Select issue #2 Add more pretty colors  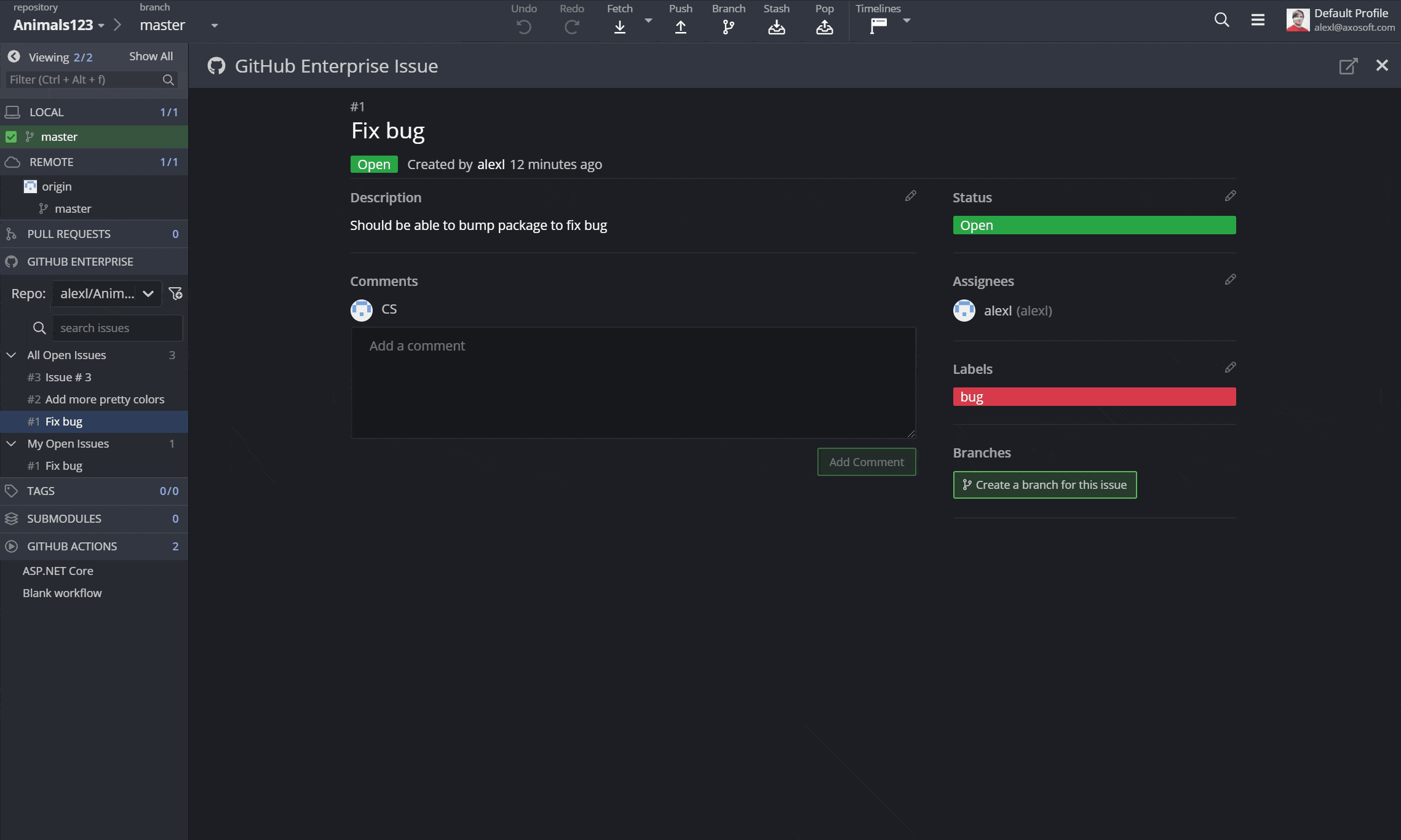(105, 399)
